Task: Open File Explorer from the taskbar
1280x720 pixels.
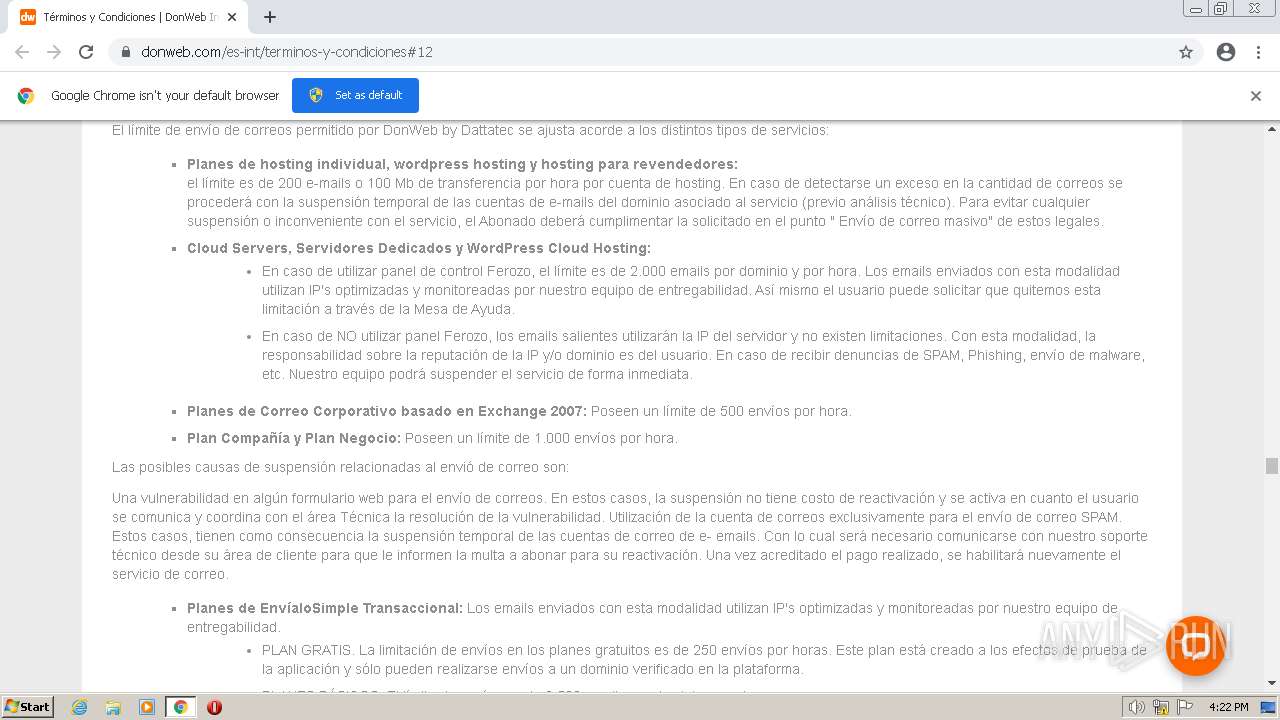Action: point(113,707)
